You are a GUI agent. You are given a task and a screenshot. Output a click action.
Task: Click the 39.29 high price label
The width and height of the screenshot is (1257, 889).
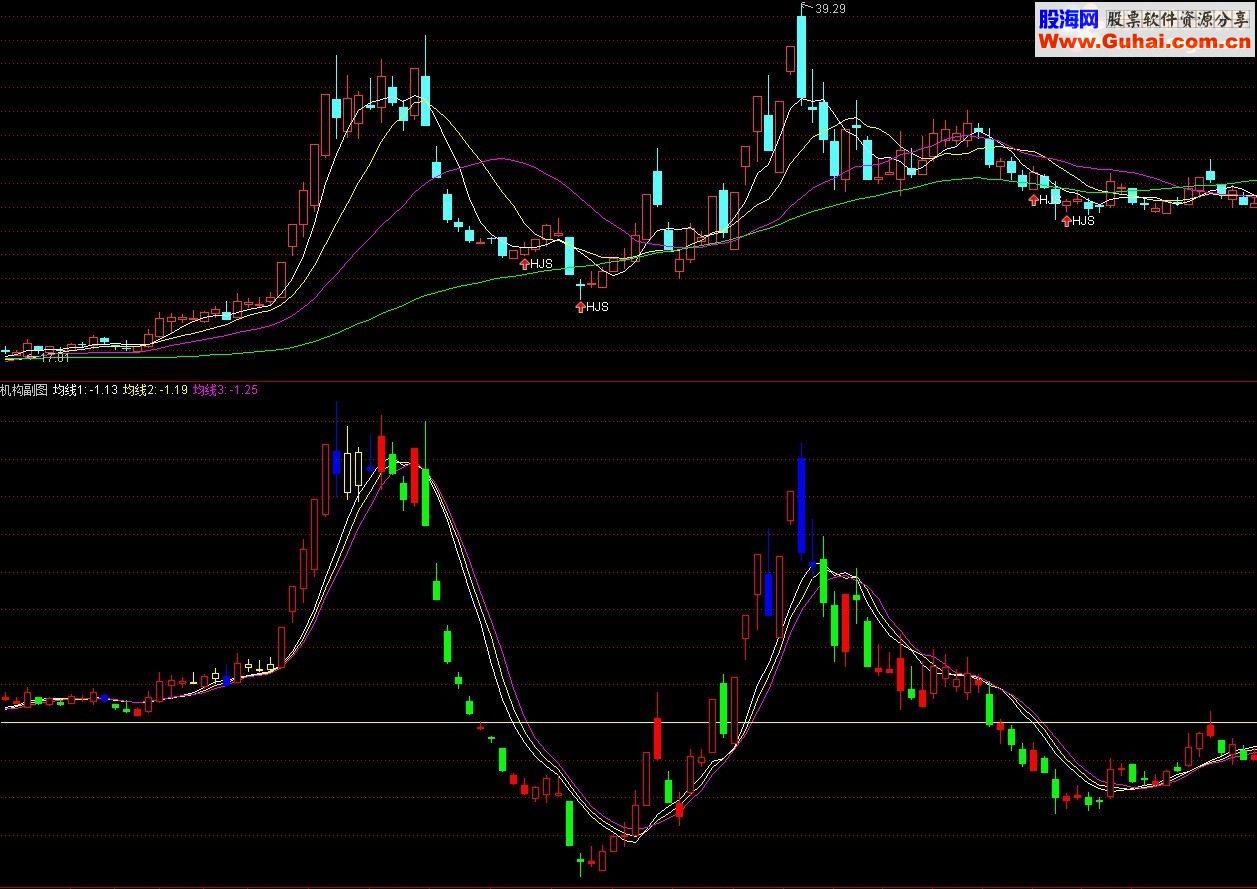coord(831,8)
